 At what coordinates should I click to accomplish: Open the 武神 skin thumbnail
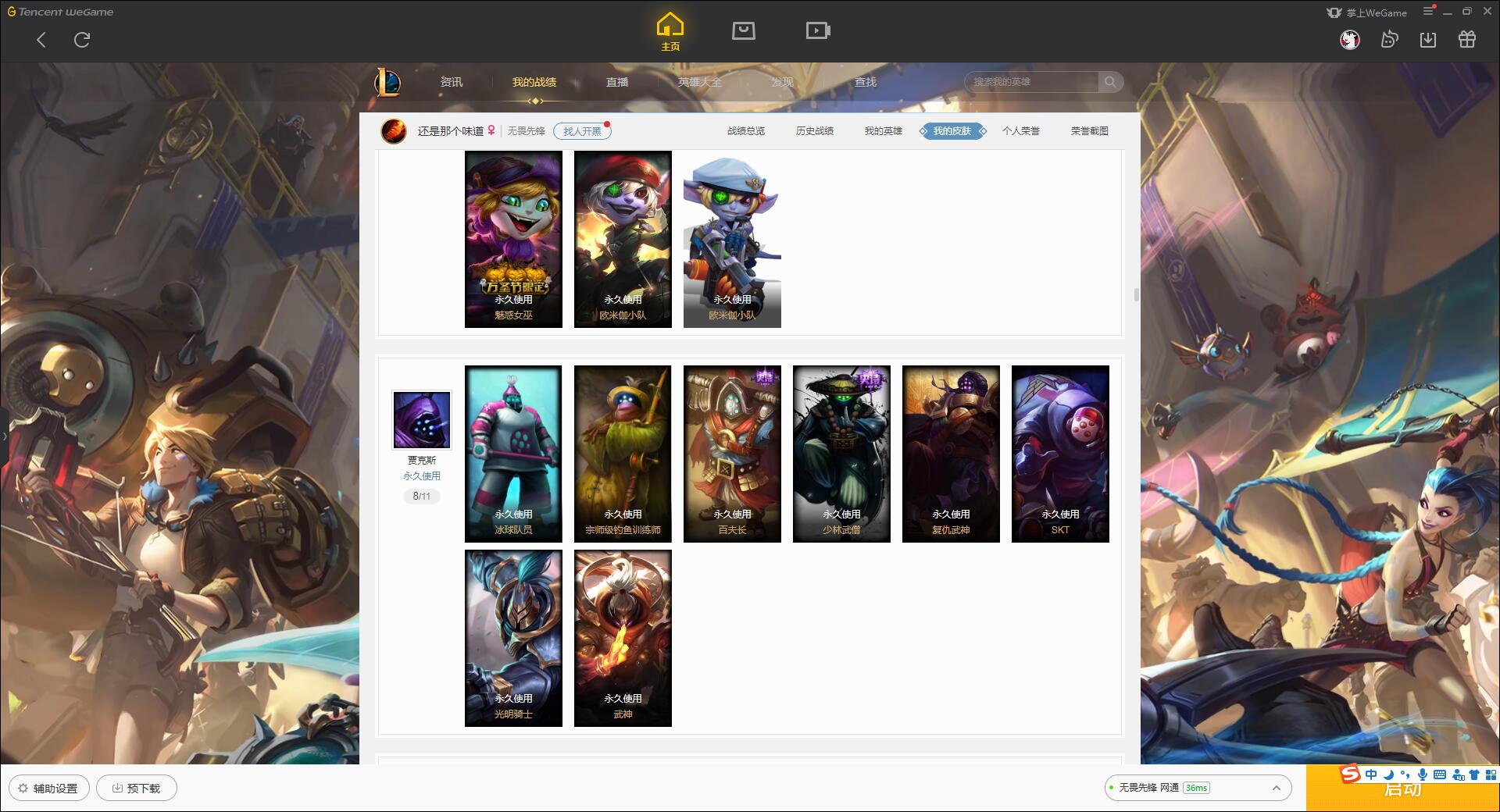[623, 638]
